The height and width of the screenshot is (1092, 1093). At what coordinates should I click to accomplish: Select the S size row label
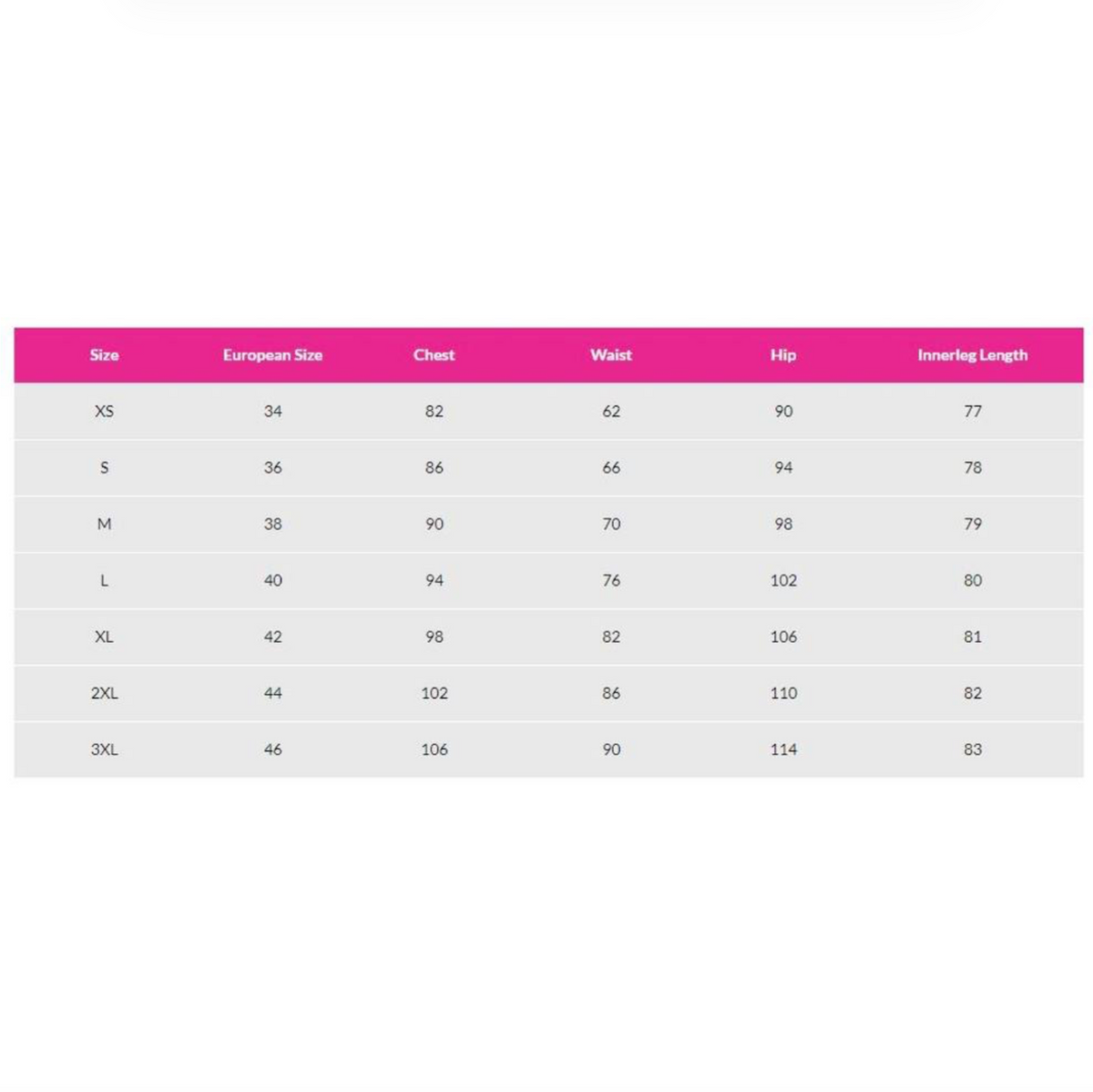pyautogui.click(x=104, y=468)
